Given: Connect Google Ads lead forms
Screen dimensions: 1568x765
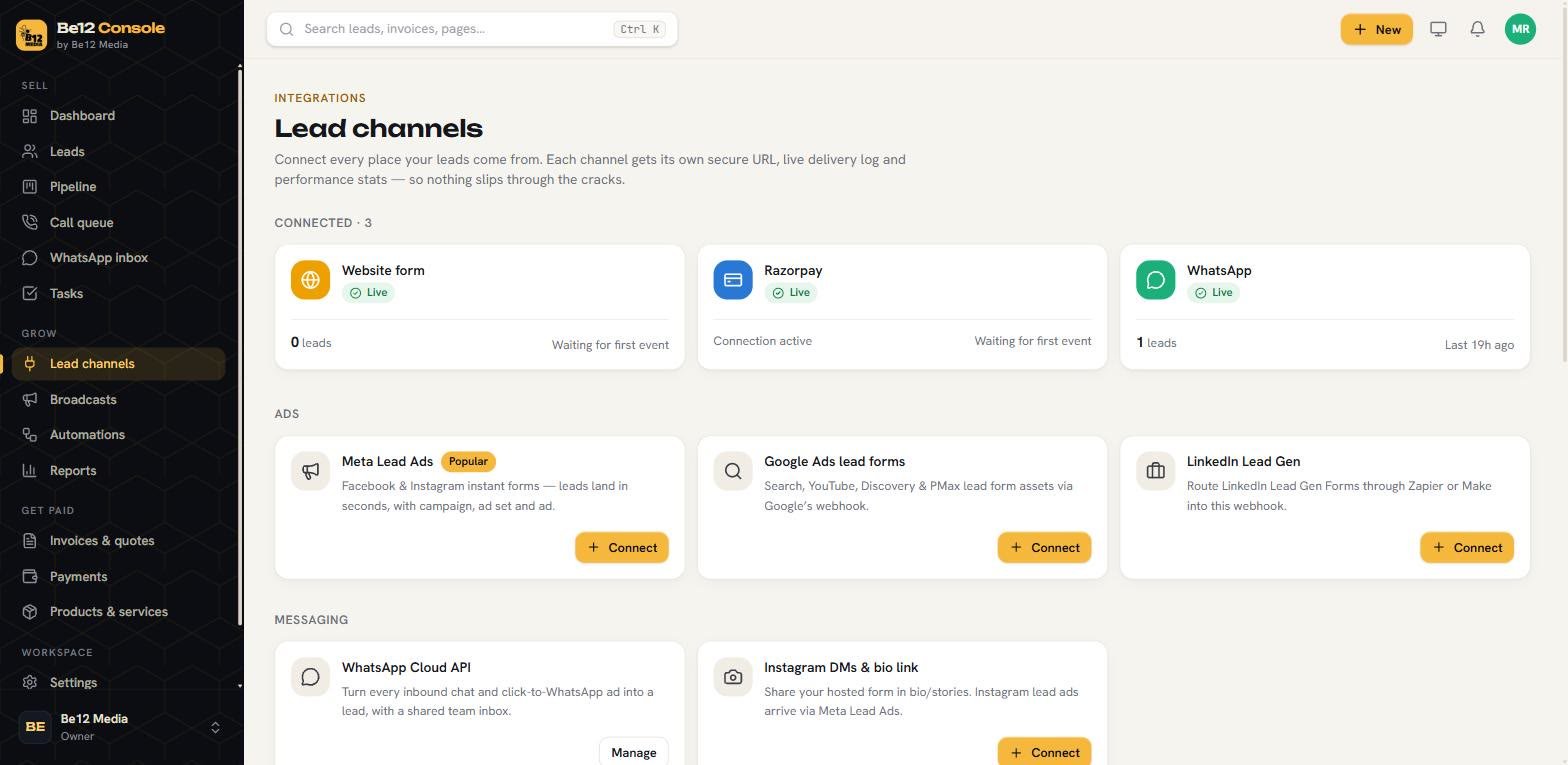Looking at the screenshot, I should [x=1044, y=548].
